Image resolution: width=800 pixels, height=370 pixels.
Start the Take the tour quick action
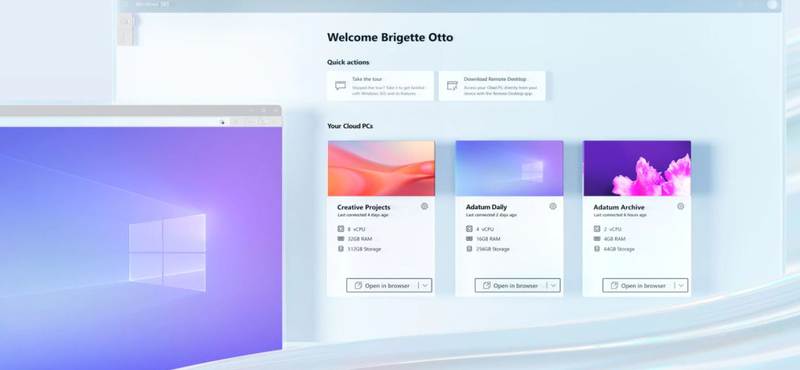click(x=381, y=86)
